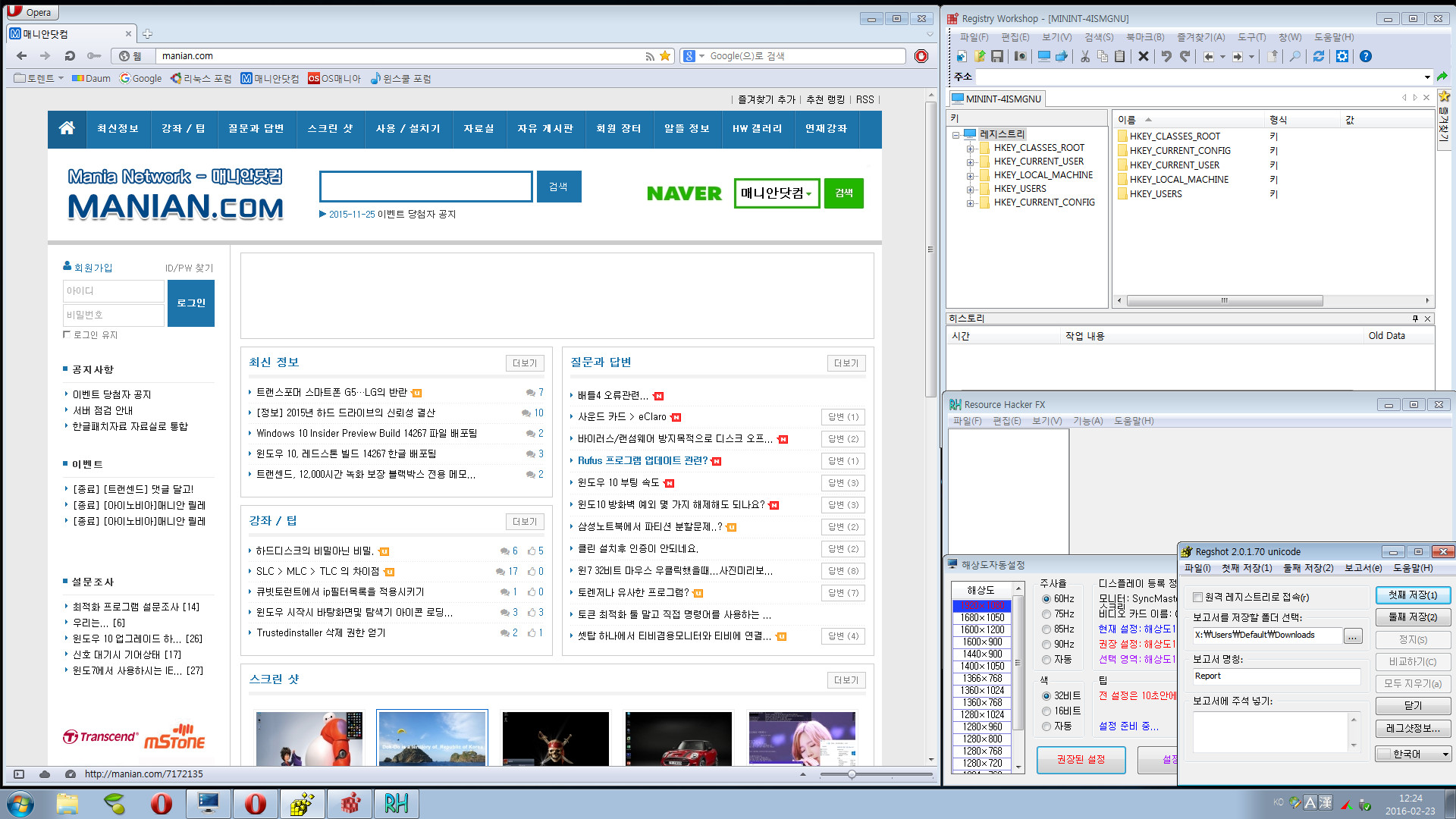The height and width of the screenshot is (819, 1456).
Task: Click the Manian site search input field
Action: click(x=426, y=187)
